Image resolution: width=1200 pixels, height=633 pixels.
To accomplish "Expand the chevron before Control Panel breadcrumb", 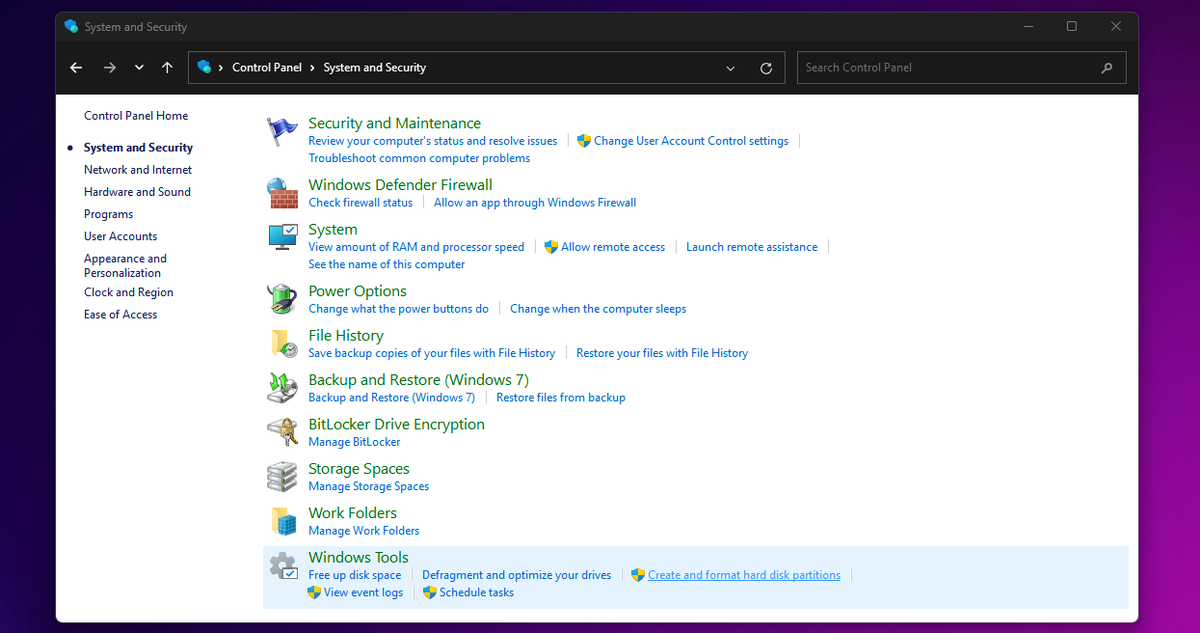I will (x=221, y=68).
